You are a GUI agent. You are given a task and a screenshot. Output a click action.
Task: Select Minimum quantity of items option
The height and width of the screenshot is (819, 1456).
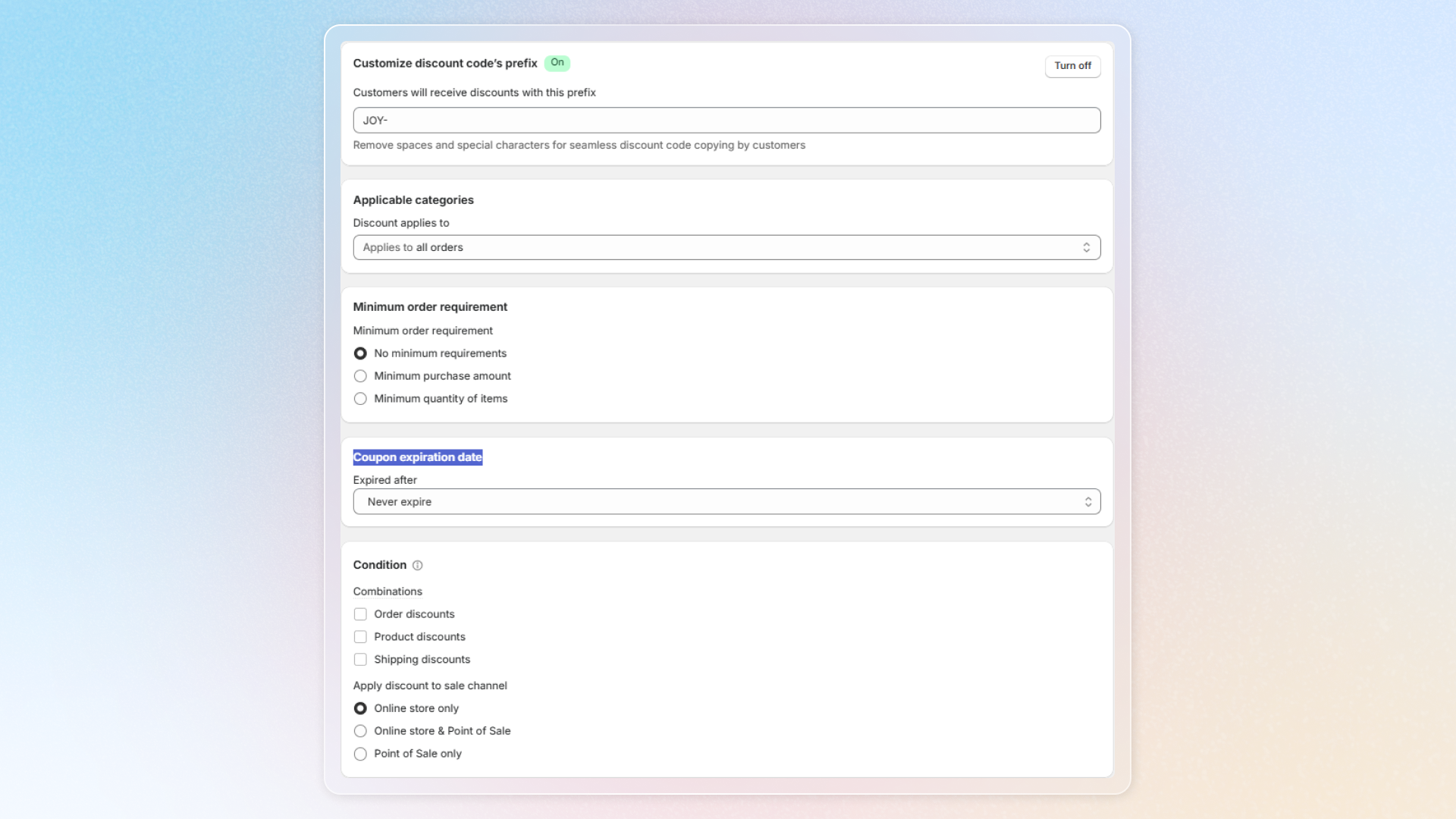(x=361, y=400)
